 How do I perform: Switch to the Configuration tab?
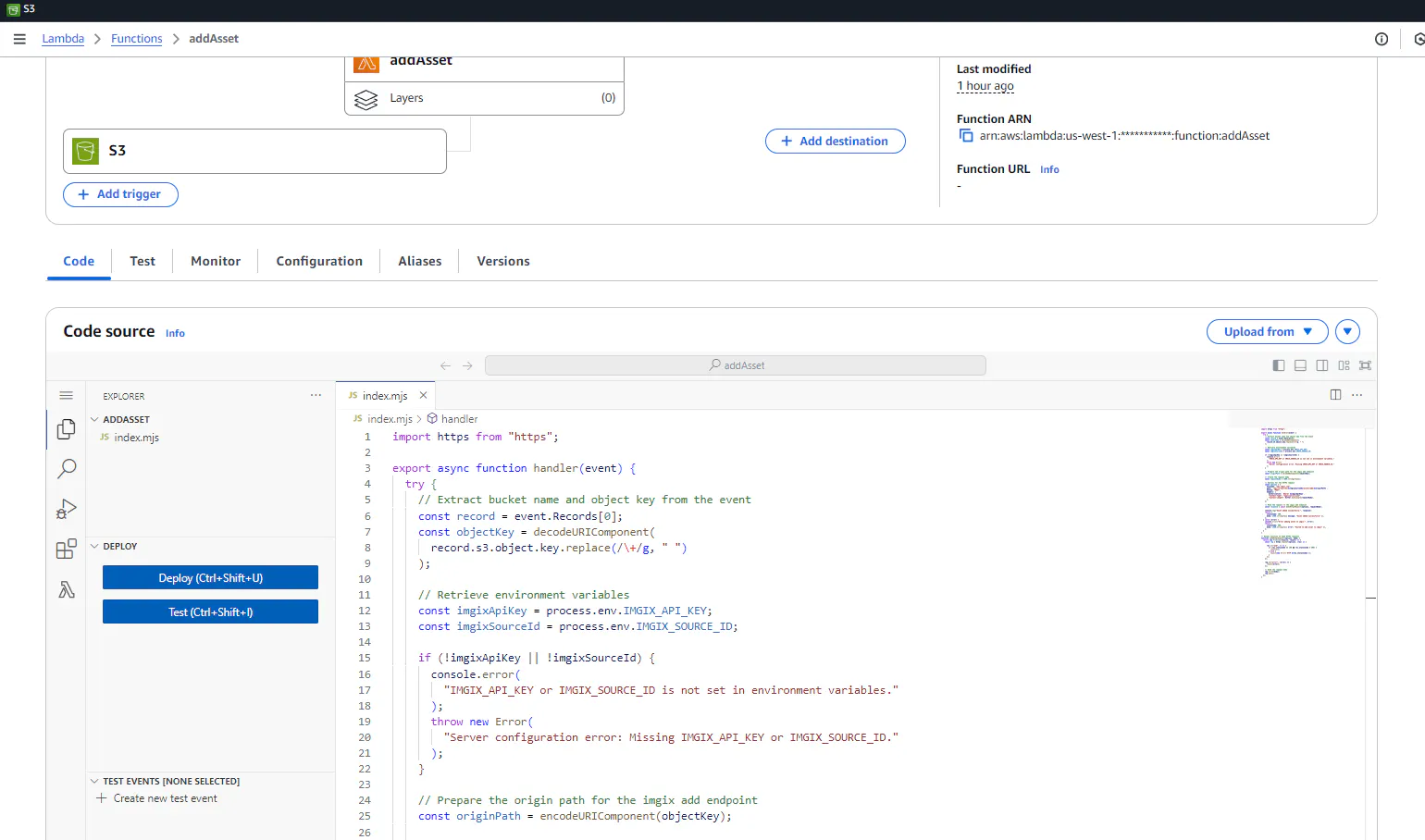pos(319,262)
